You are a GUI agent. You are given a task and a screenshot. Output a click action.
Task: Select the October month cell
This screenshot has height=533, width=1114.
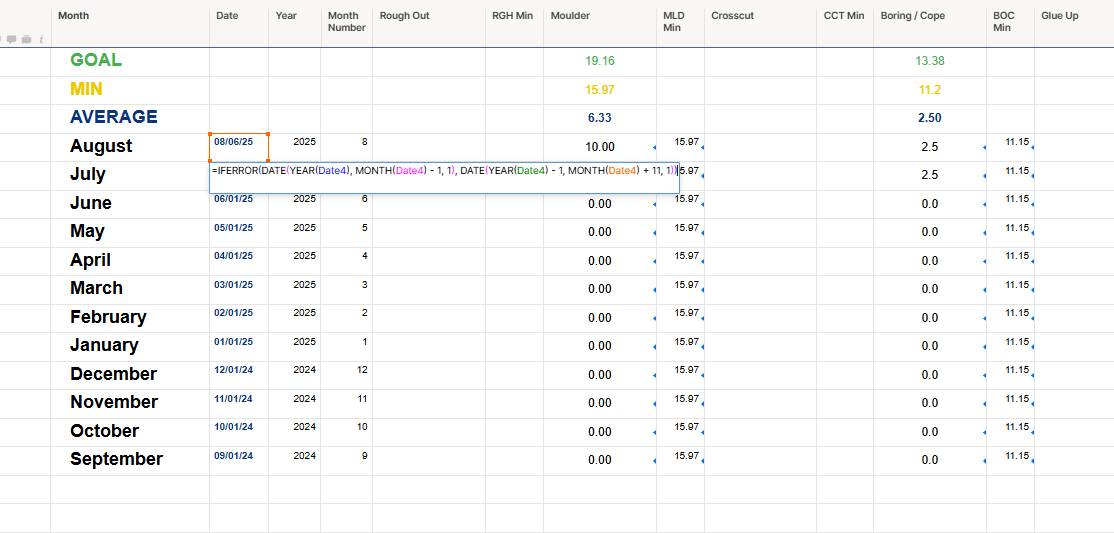click(x=130, y=431)
